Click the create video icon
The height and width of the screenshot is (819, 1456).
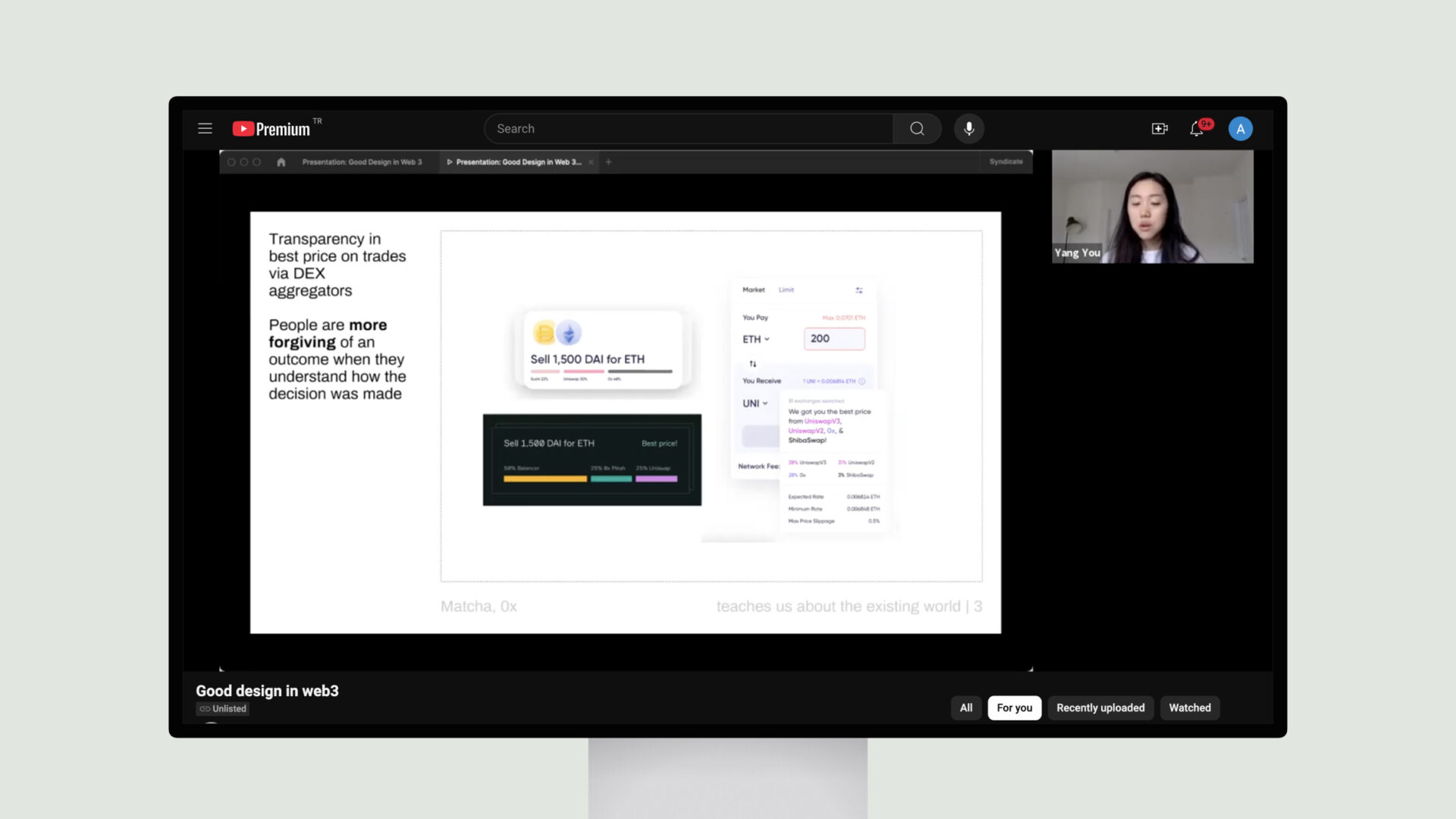pyautogui.click(x=1159, y=128)
